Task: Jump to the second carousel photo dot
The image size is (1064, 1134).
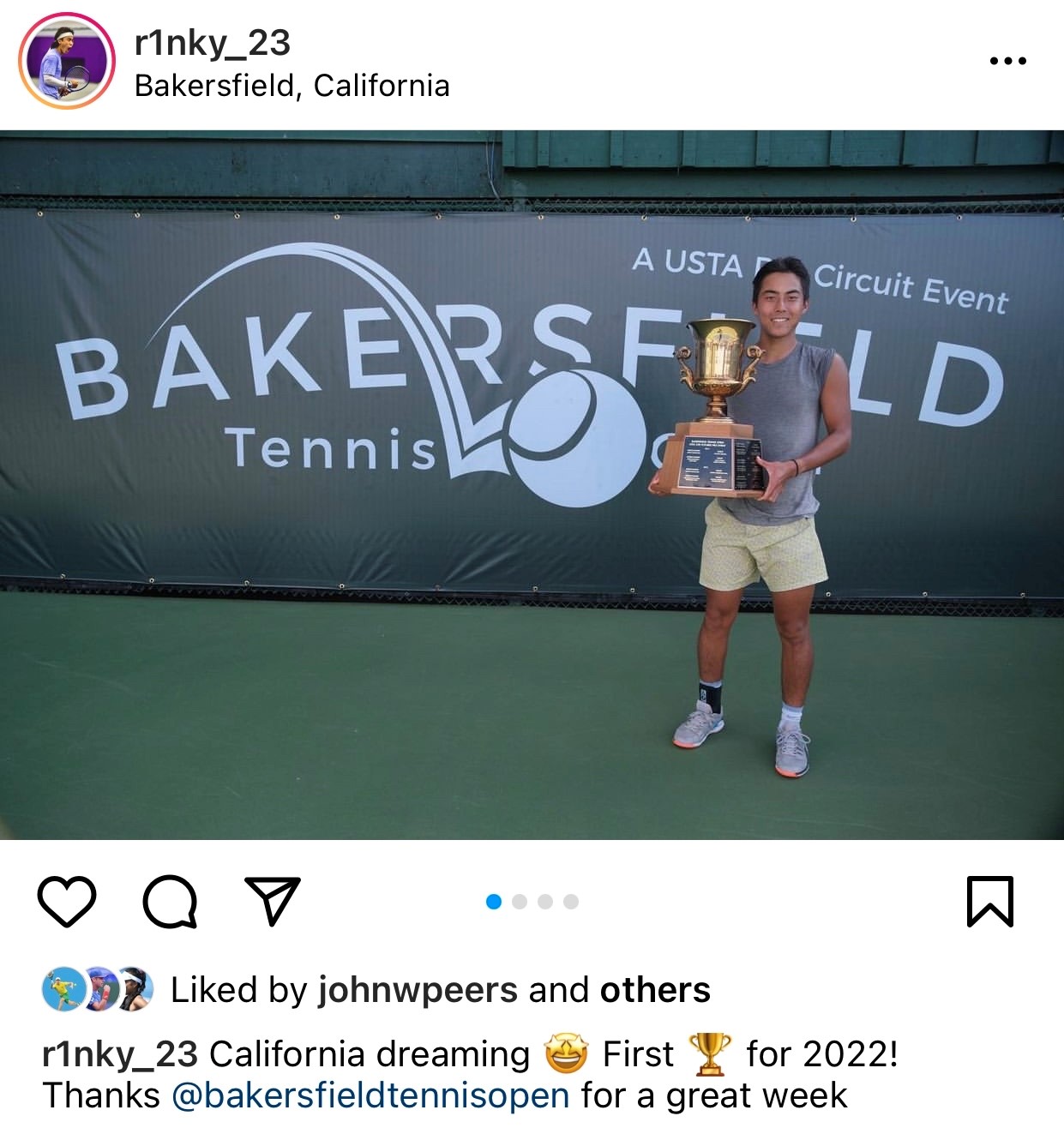Action: 520,902
